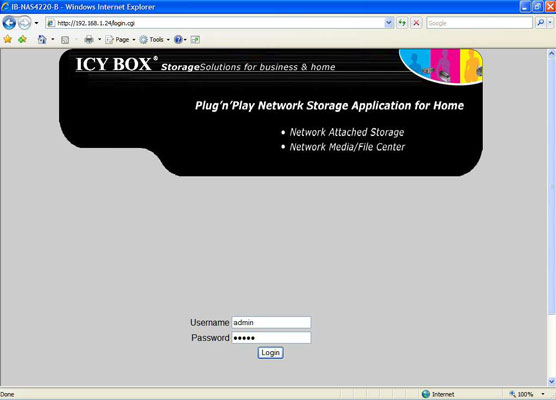Click the Add to Favorites icon
Viewport: 556px width, 400px height.
click(x=22, y=39)
